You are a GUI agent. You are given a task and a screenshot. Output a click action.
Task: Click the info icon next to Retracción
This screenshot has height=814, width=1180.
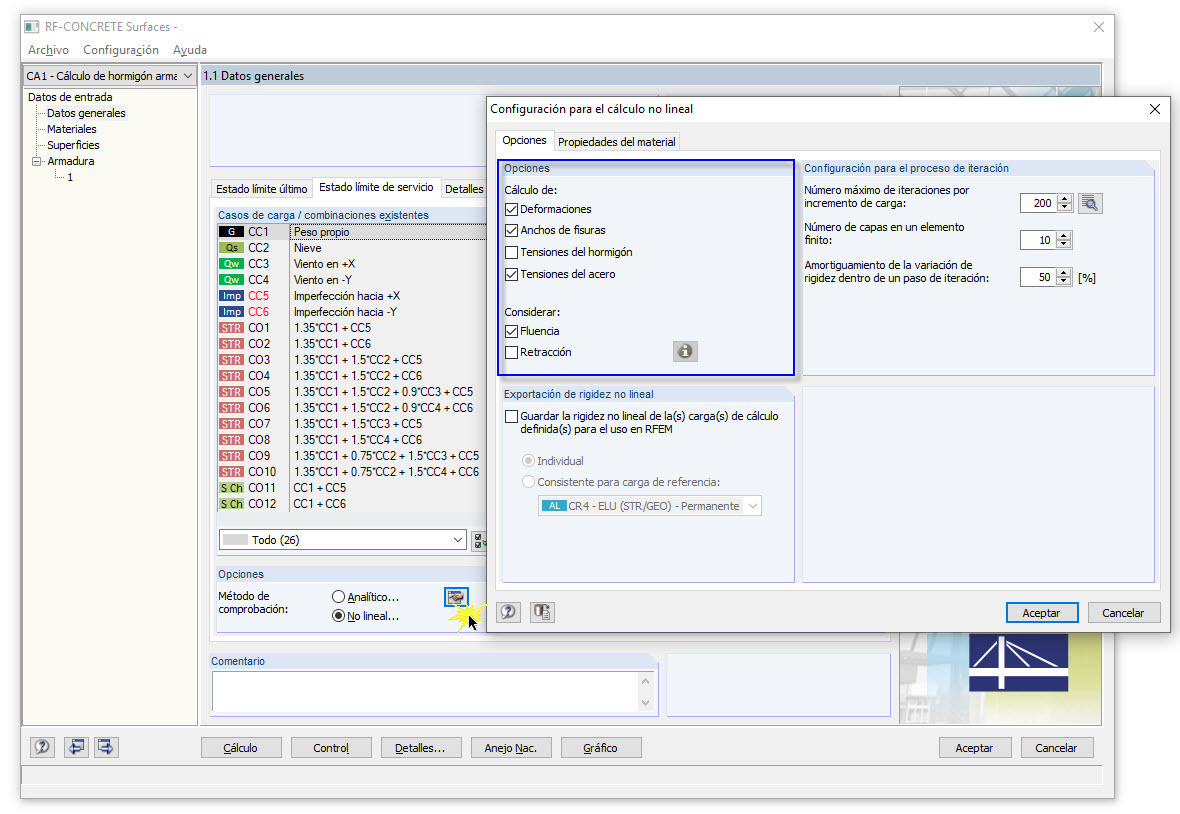pos(685,351)
